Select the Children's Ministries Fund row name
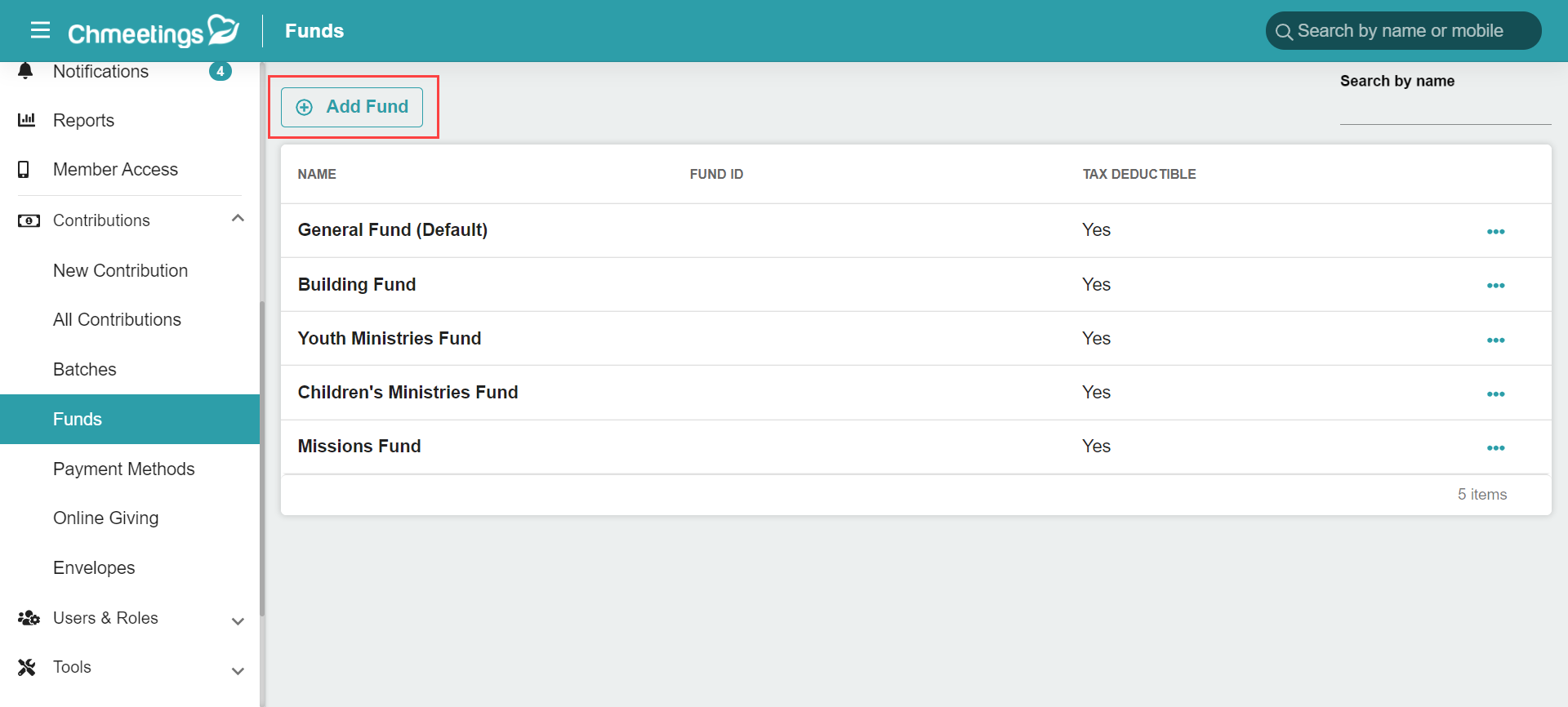 pyautogui.click(x=408, y=392)
